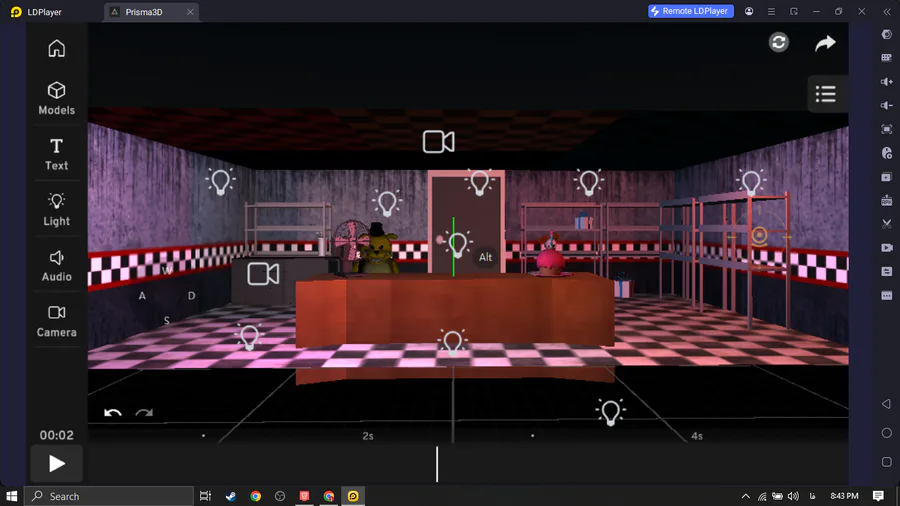Viewport: 900px width, 506px height.
Task: Switch to the Prisma3D tab
Action: pyautogui.click(x=143, y=12)
